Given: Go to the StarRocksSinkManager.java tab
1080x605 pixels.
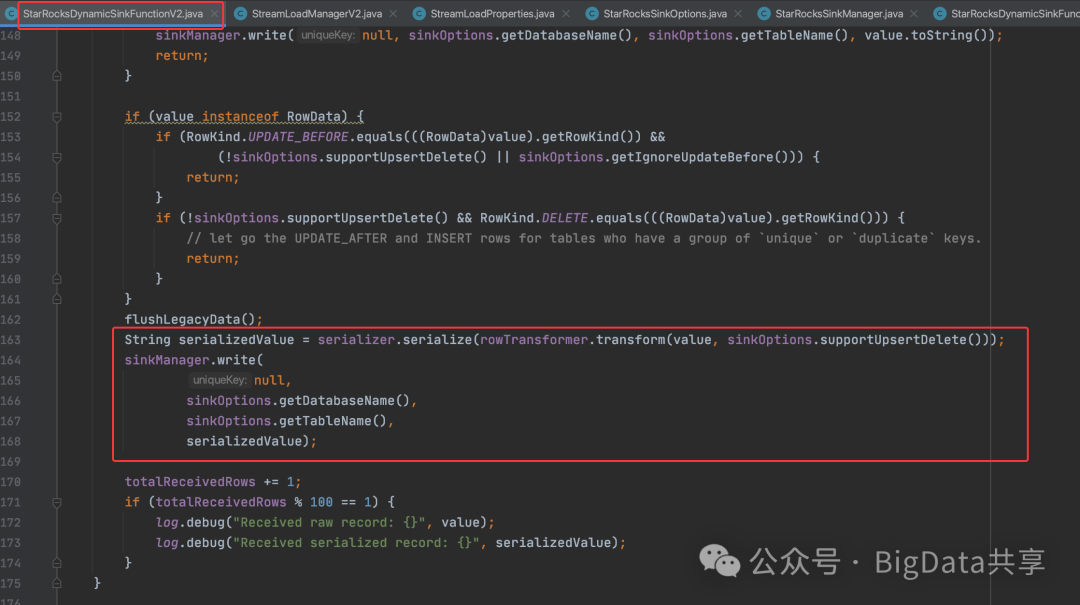Looking at the screenshot, I should (x=839, y=14).
